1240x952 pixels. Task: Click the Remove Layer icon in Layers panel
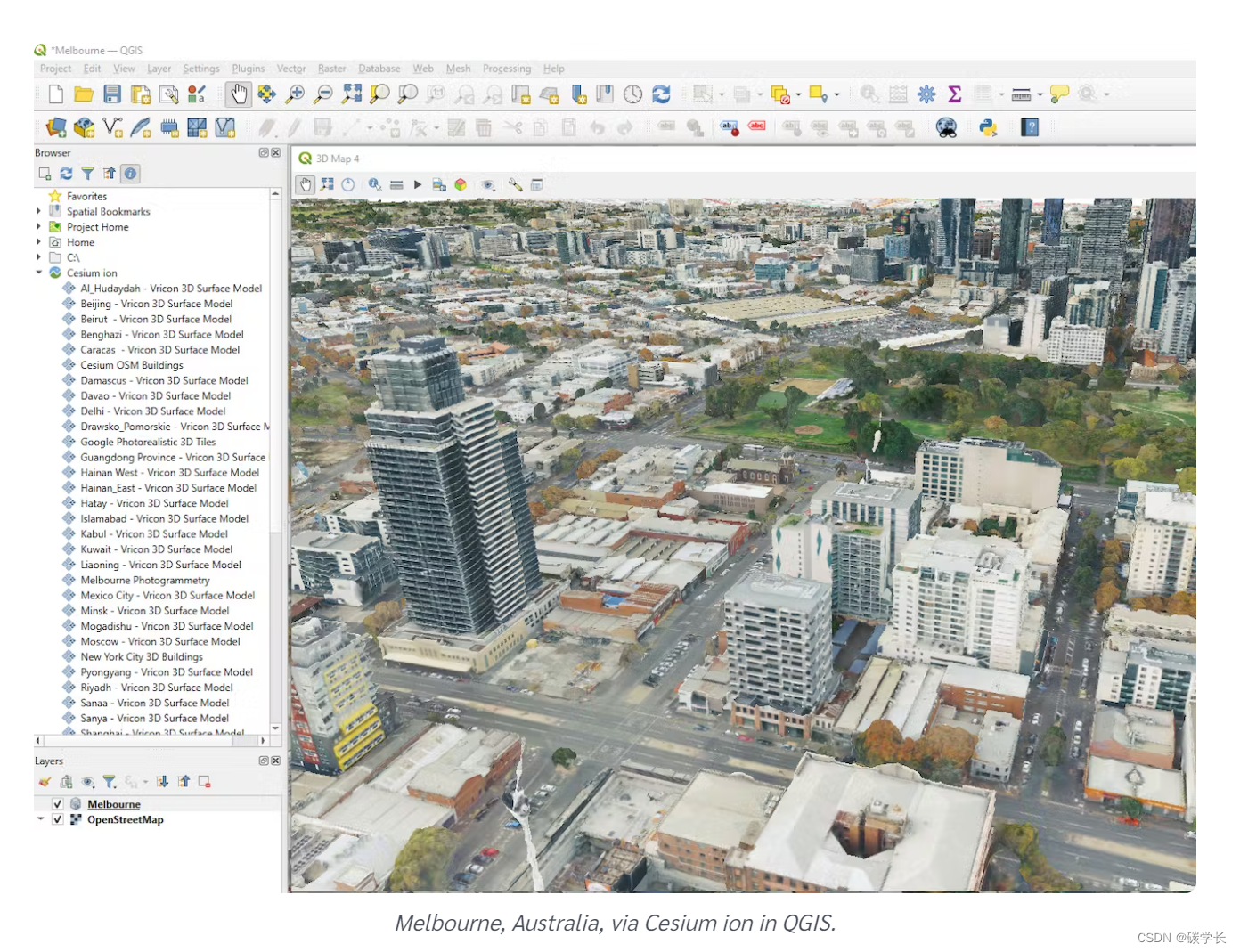click(203, 782)
